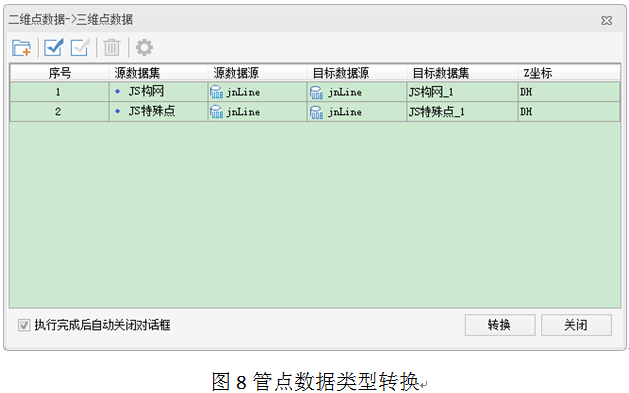Click the 序号 column header
Screen dimensions: 629x393
point(60,73)
